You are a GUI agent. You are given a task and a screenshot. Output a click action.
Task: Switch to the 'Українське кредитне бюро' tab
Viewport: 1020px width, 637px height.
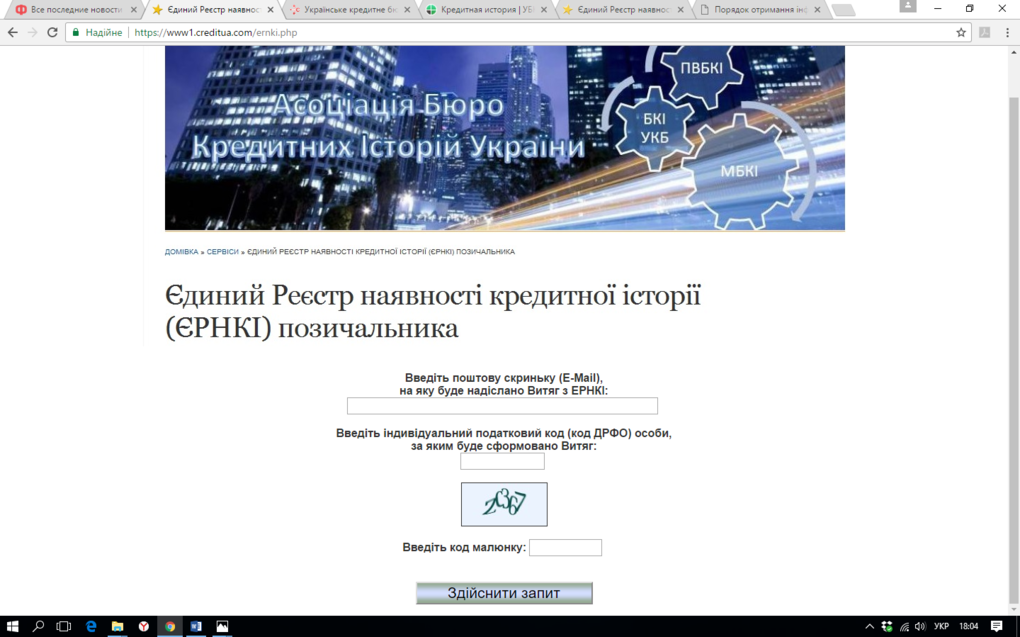coord(345,10)
